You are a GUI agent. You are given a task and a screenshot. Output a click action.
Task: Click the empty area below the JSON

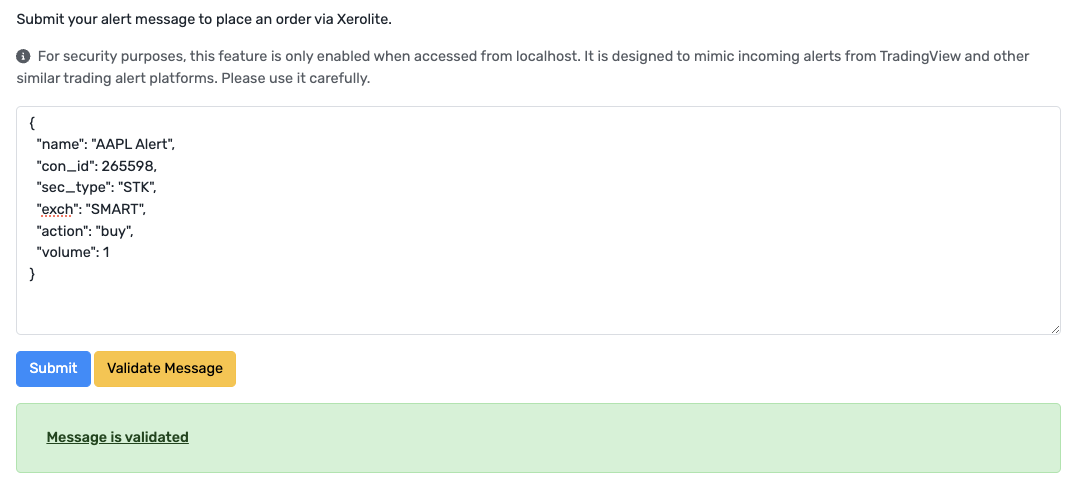coord(538,308)
